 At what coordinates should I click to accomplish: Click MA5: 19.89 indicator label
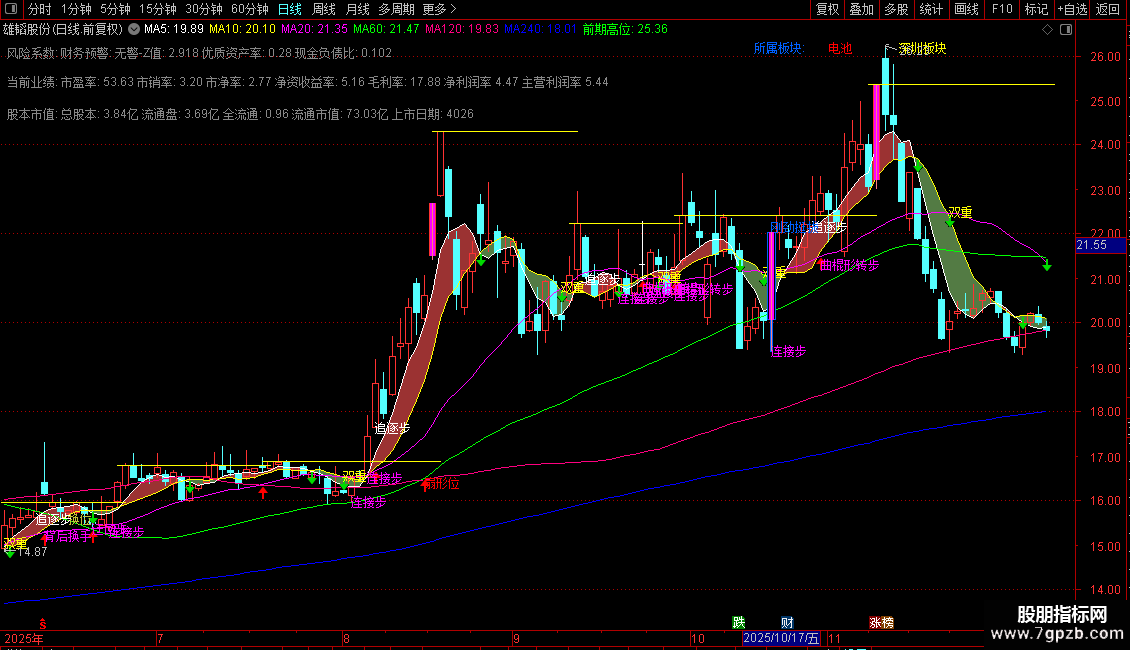174,30
